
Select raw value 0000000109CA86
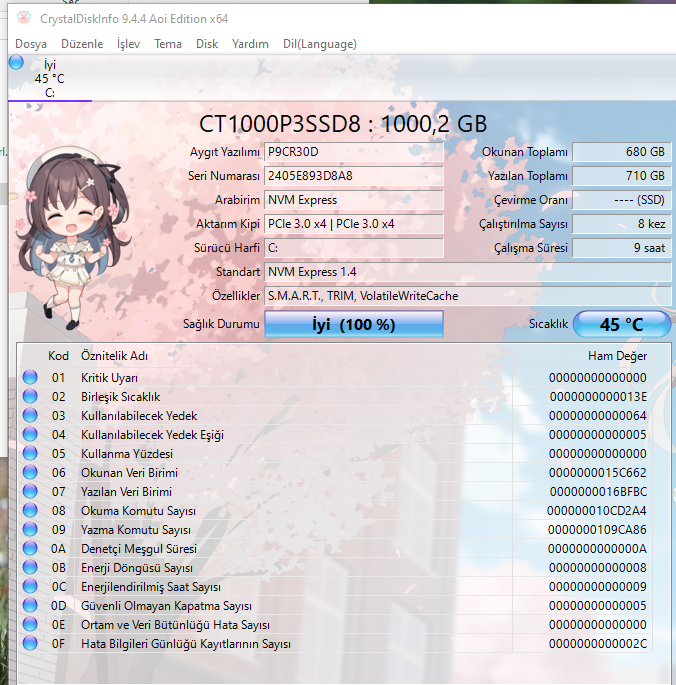click(597, 530)
